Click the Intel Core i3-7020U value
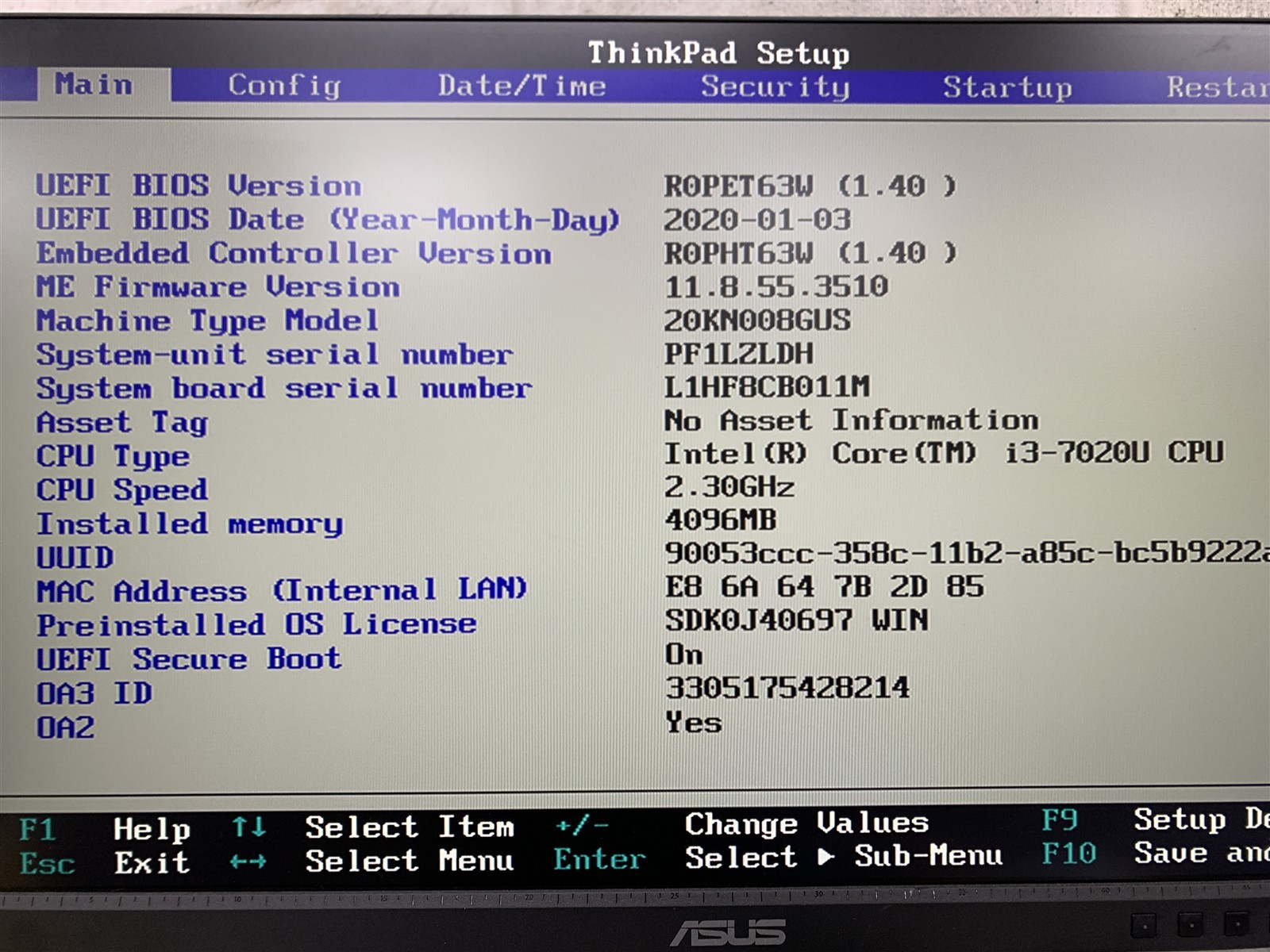This screenshot has width=1270, height=952. 944,453
